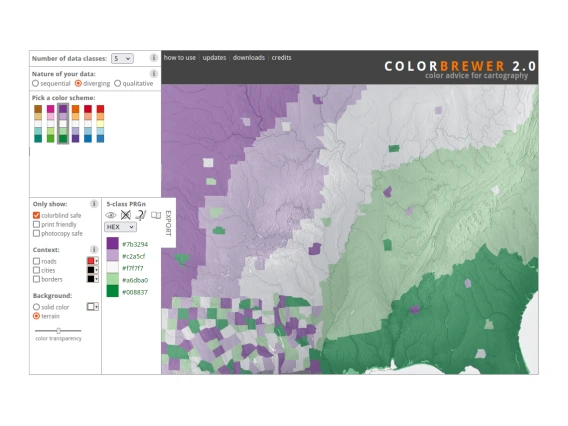Open cities color picker dropdown

(93, 270)
